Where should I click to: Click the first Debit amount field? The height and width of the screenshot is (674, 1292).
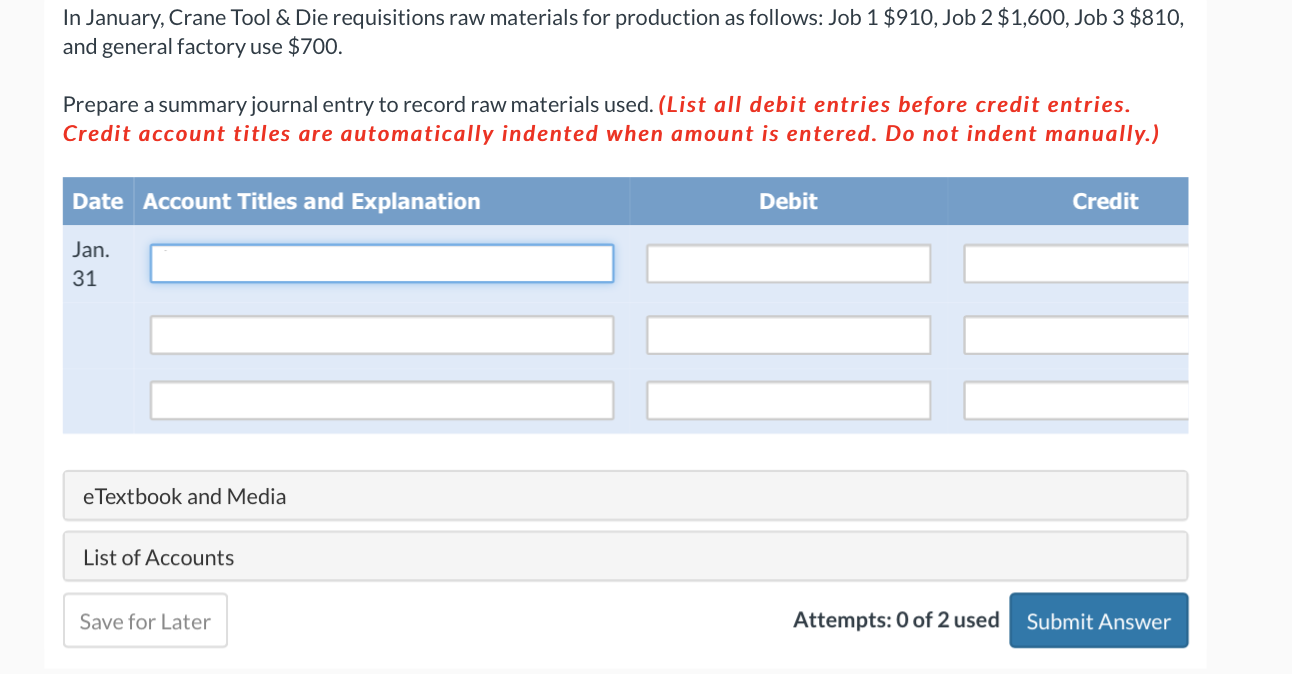(x=788, y=263)
